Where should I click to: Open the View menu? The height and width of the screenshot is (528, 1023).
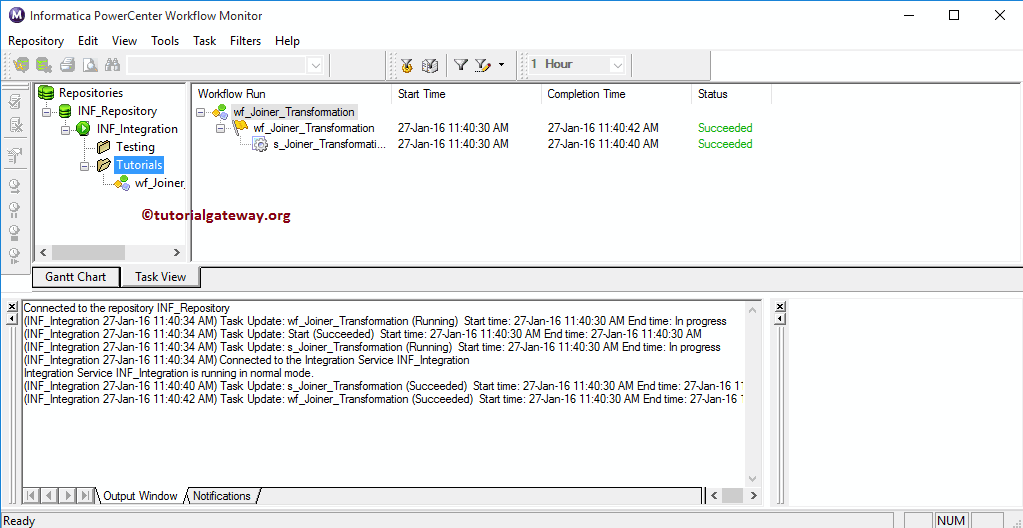click(x=124, y=40)
